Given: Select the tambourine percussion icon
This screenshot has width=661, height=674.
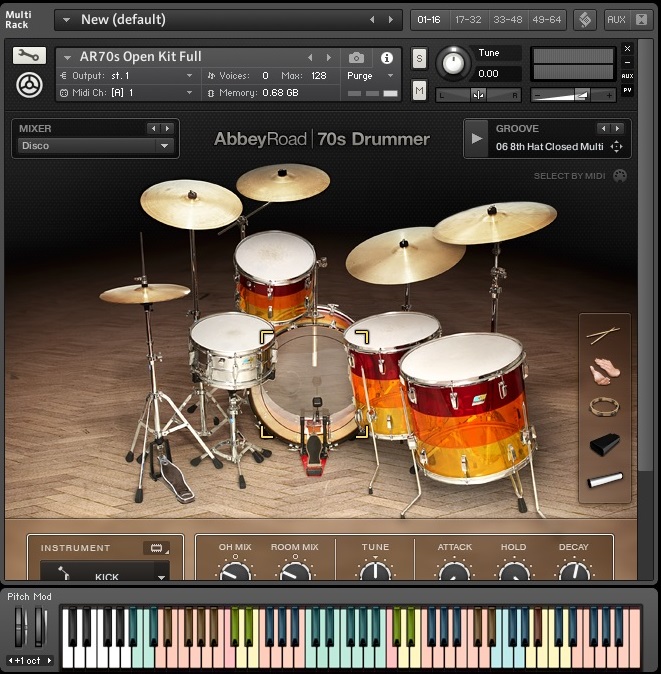Looking at the screenshot, I should [x=604, y=406].
